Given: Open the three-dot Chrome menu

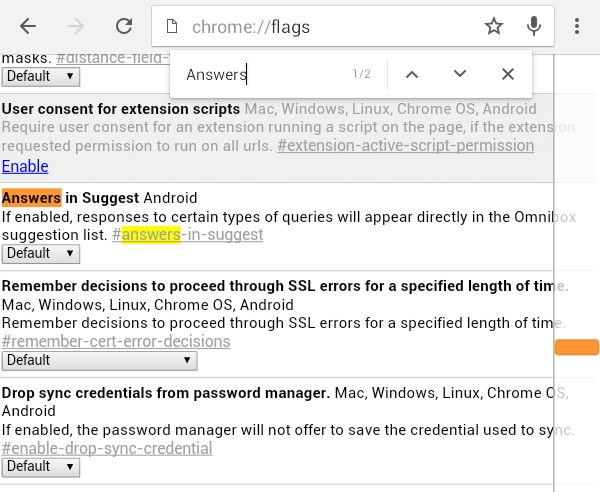Looking at the screenshot, I should pyautogui.click(x=577, y=27).
